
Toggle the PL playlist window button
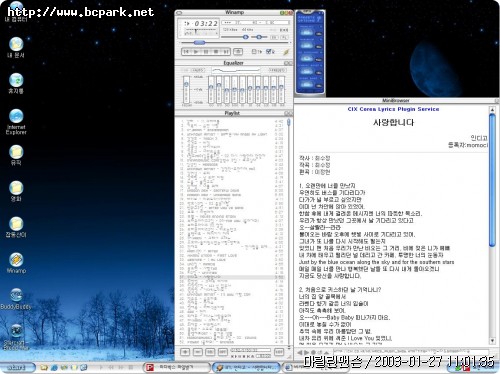[x=284, y=37]
